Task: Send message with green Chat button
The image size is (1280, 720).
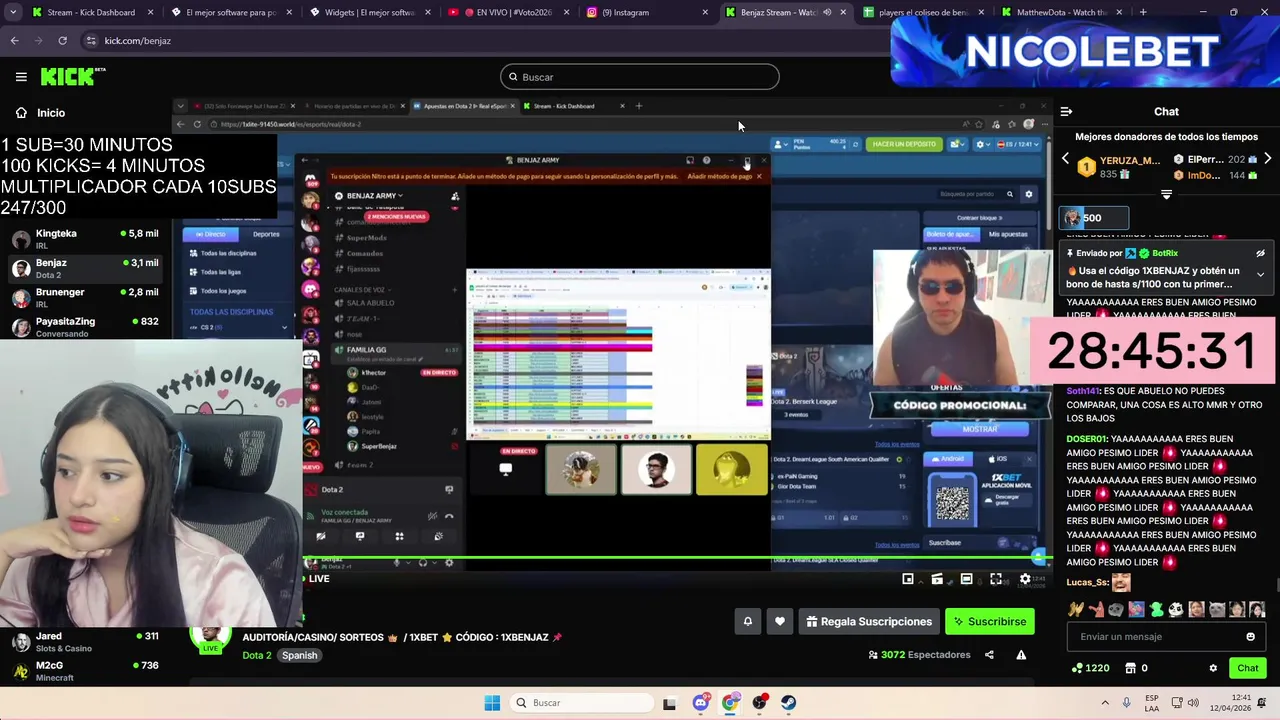Action: pos(1247,668)
